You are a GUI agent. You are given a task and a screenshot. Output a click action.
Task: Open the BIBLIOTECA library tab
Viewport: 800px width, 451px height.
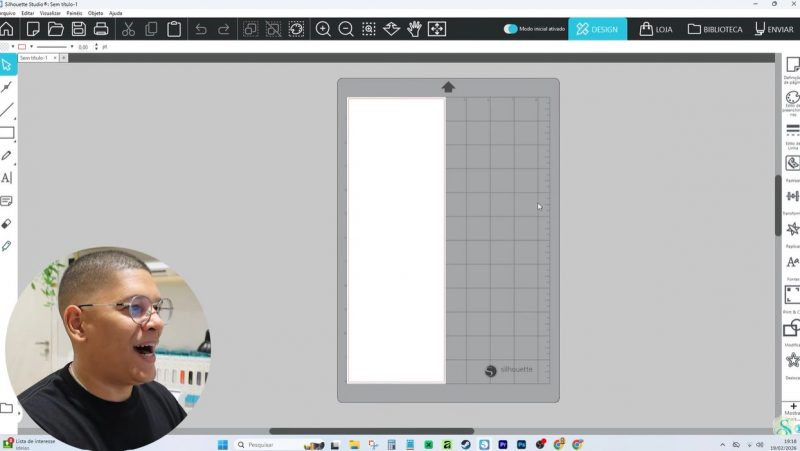715,29
